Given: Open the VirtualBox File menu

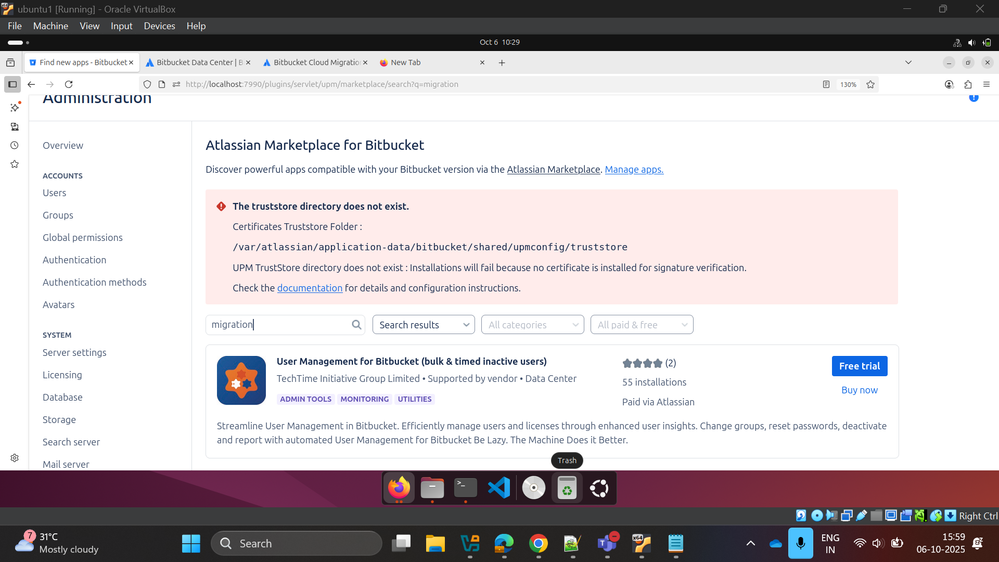Looking at the screenshot, I should point(15,26).
